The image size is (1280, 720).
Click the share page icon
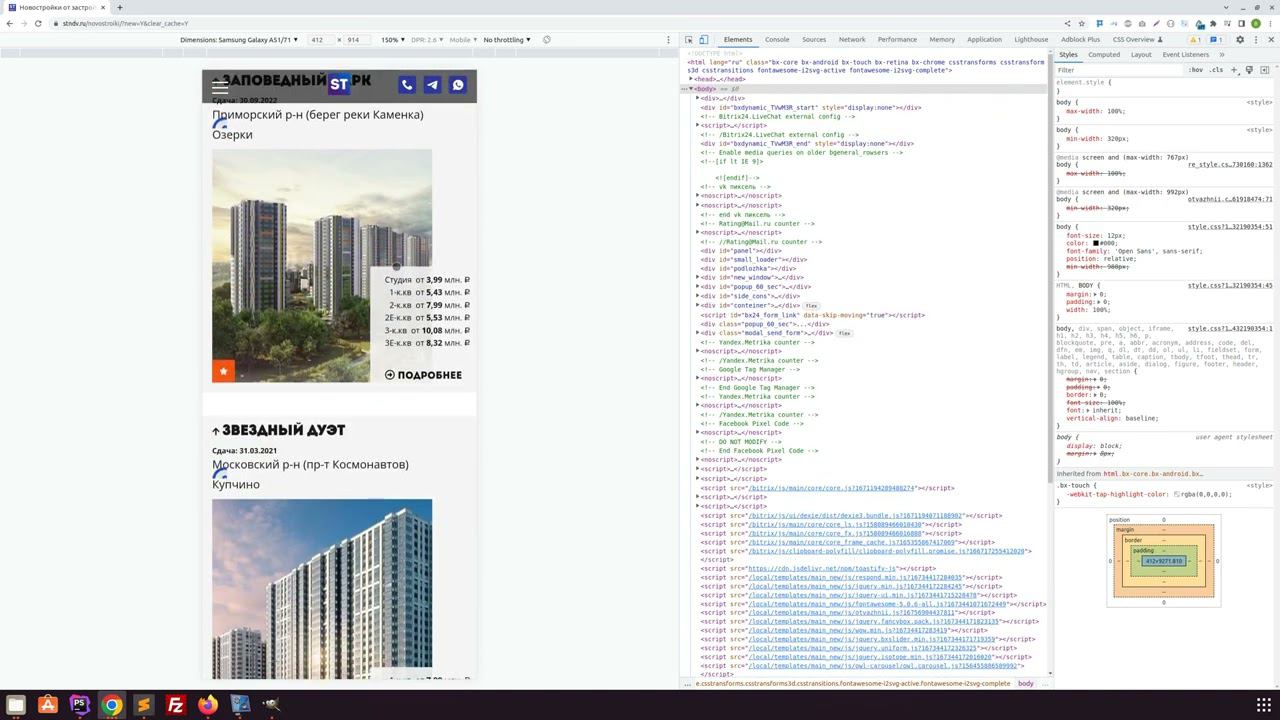pos(1067,23)
